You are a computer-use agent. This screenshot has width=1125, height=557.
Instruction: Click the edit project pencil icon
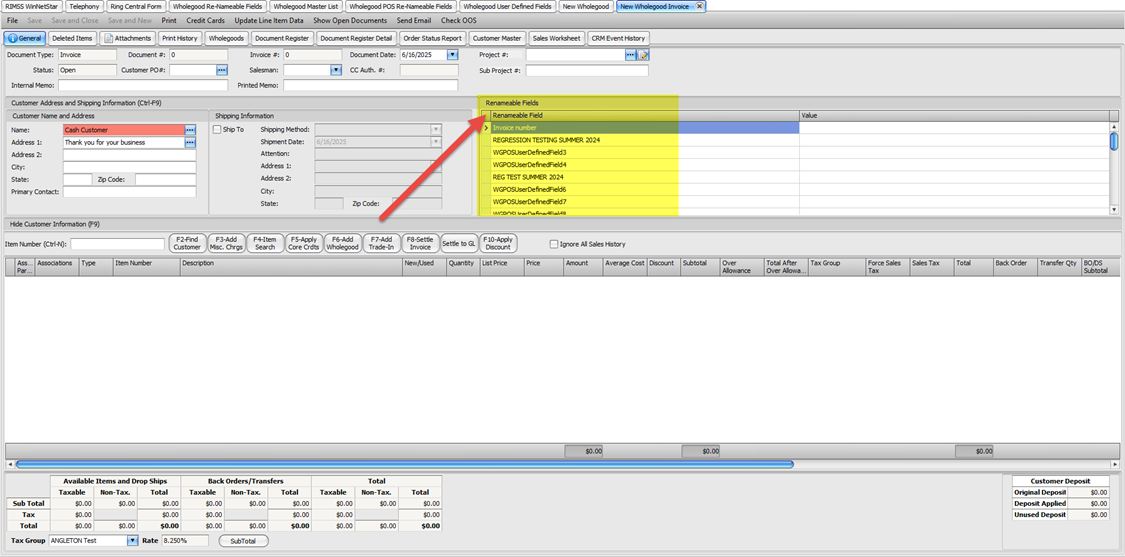644,55
